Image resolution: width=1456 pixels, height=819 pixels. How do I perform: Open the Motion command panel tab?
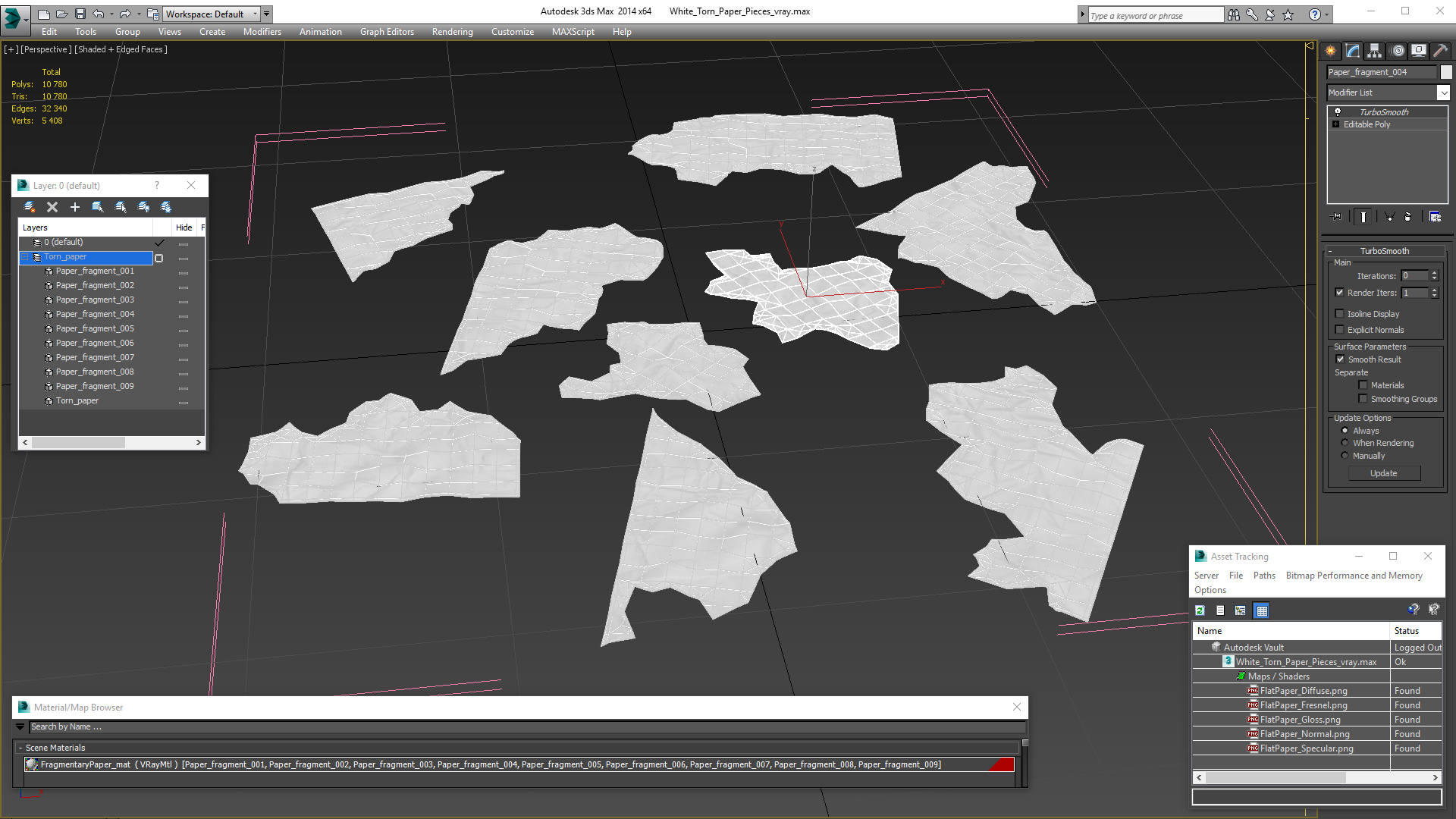[1398, 51]
